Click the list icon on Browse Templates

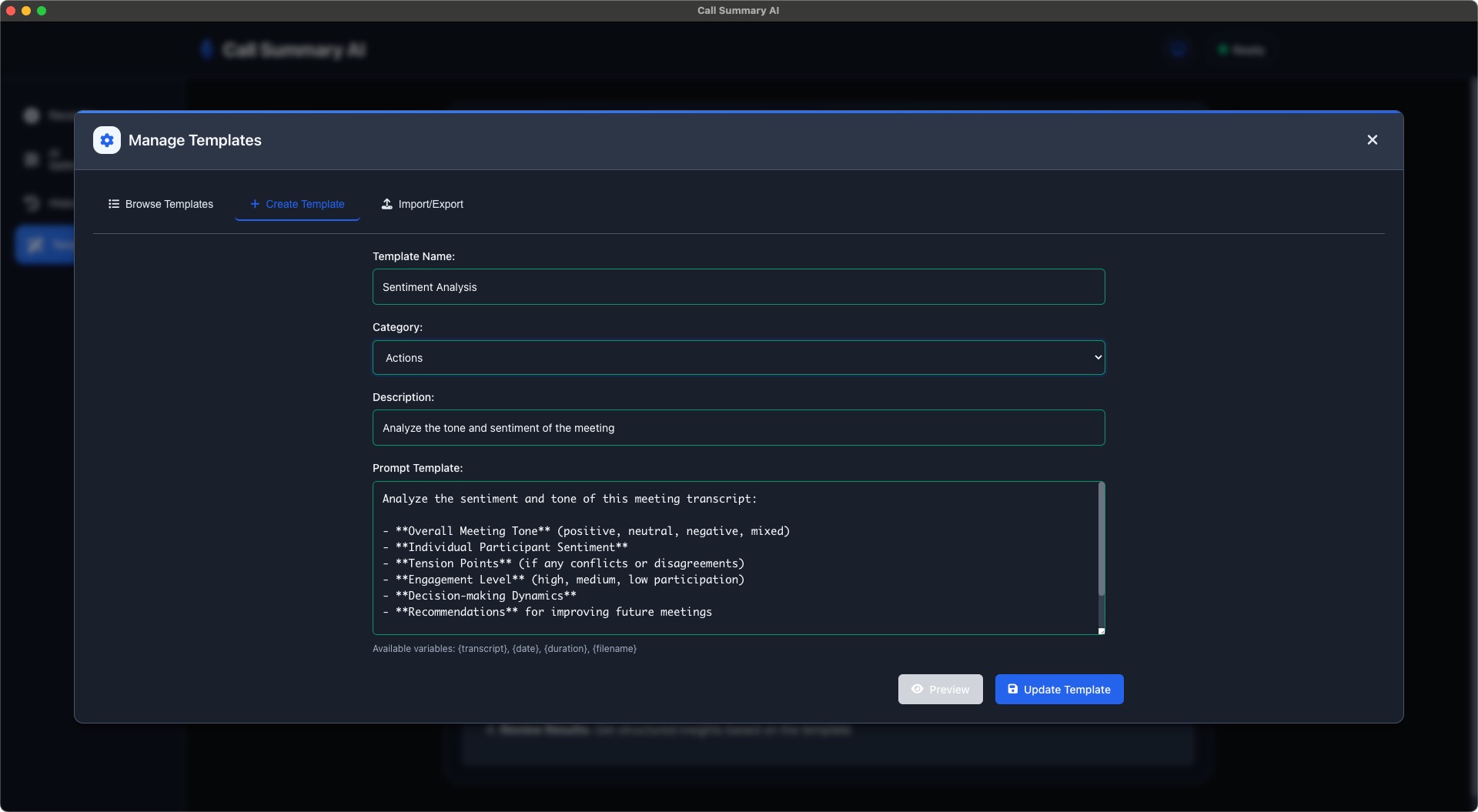114,204
